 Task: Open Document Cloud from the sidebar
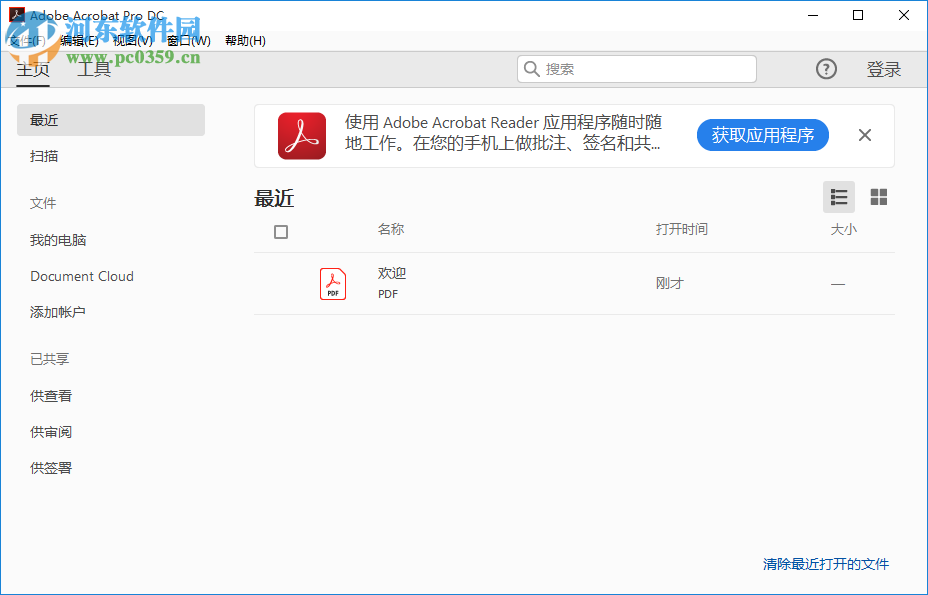coord(82,275)
